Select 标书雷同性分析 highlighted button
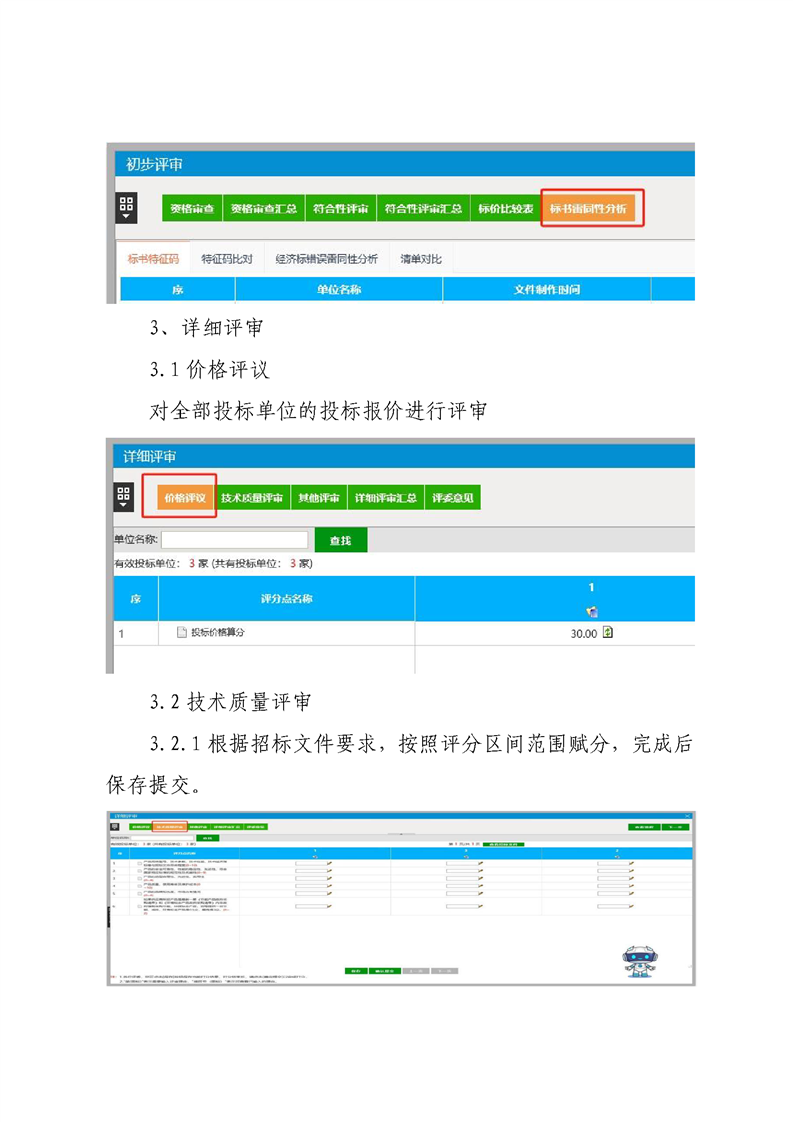 click(589, 209)
